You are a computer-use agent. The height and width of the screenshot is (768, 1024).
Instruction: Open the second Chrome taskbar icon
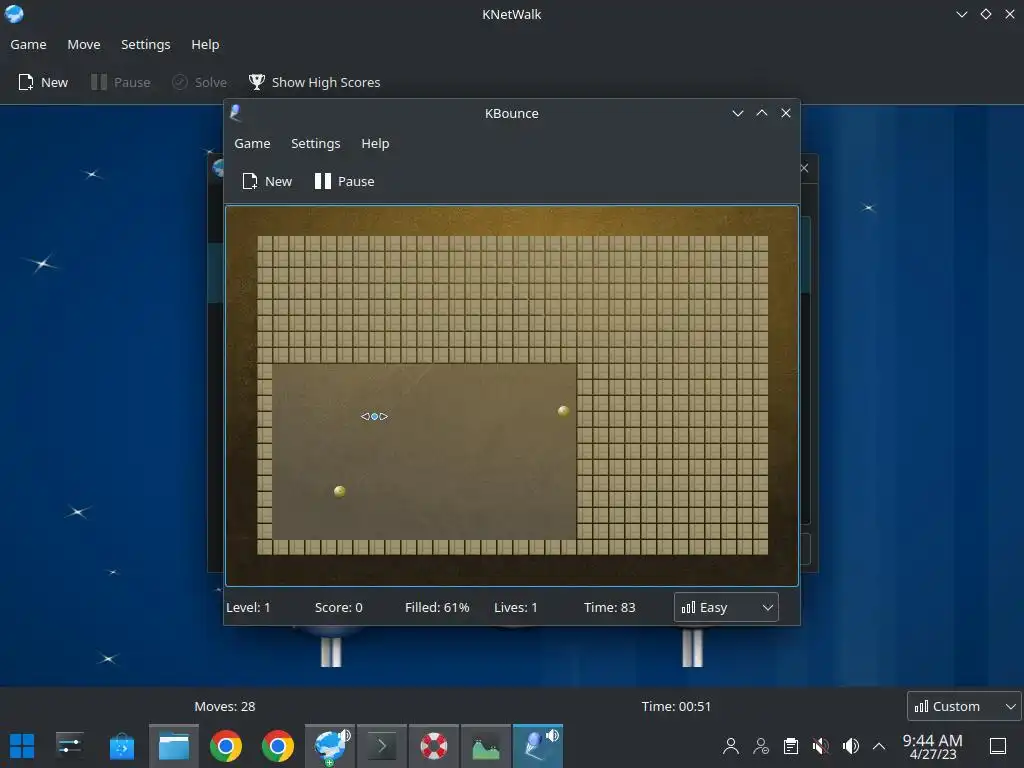tap(278, 746)
